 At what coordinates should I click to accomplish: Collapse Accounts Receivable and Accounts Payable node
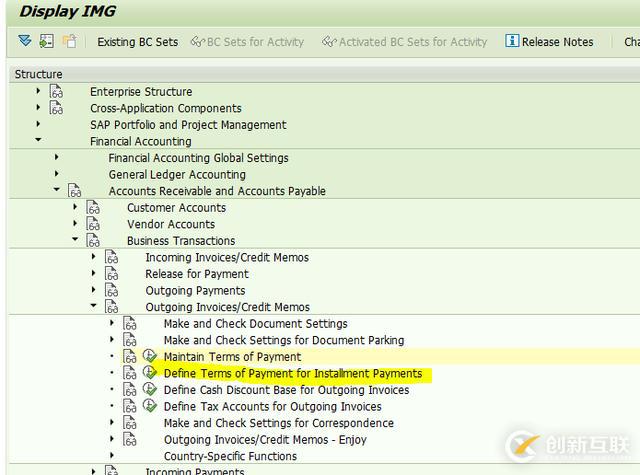click(x=56, y=189)
